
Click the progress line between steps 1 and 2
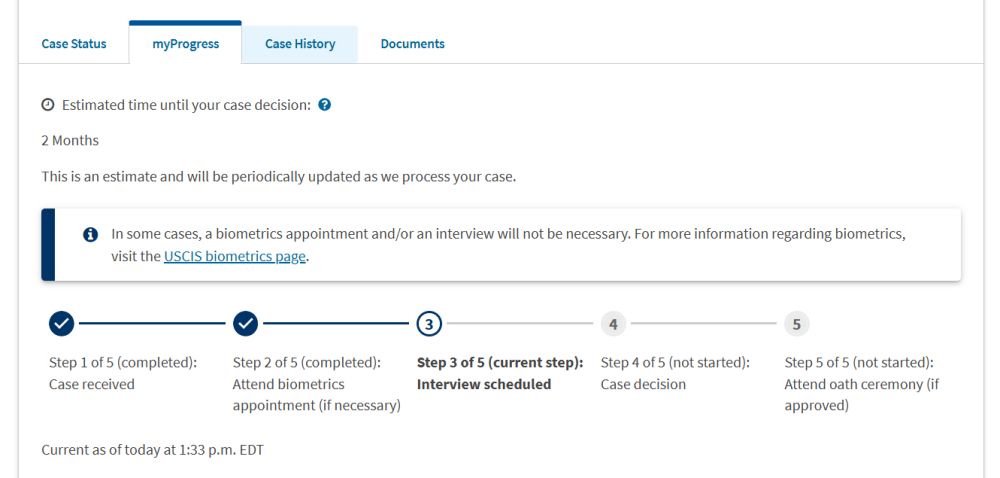coord(152,324)
